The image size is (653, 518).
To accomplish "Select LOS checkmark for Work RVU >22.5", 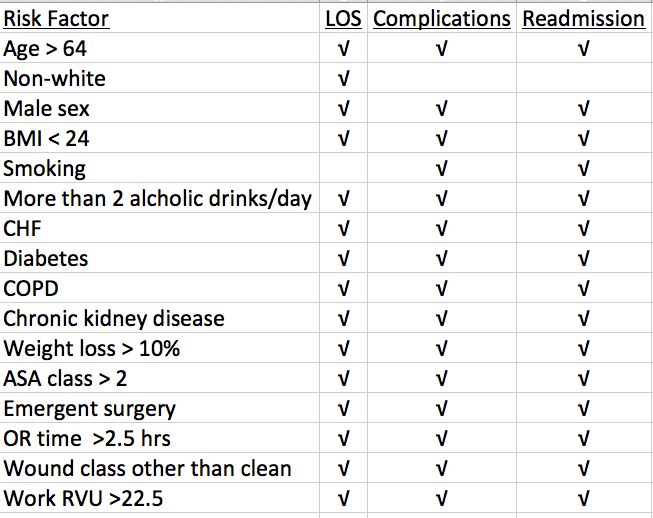I will point(343,498).
